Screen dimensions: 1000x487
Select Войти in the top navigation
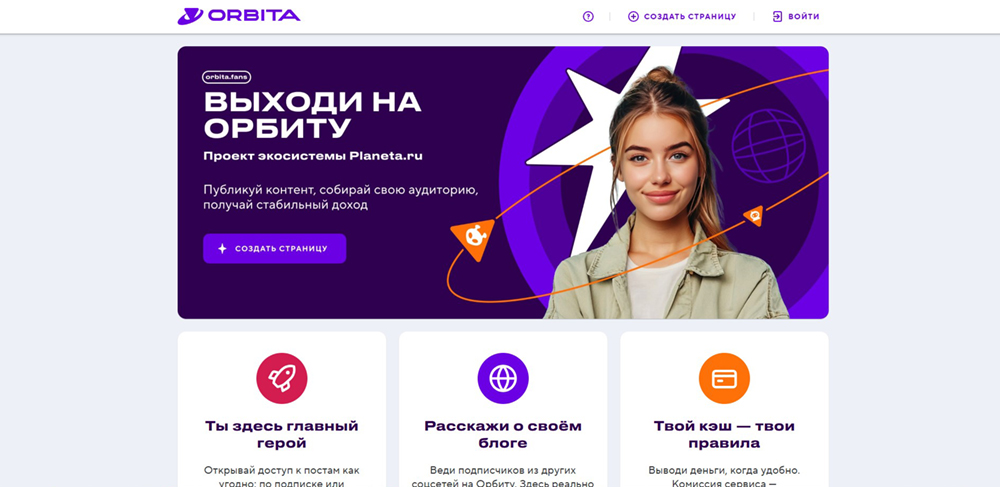[804, 17]
